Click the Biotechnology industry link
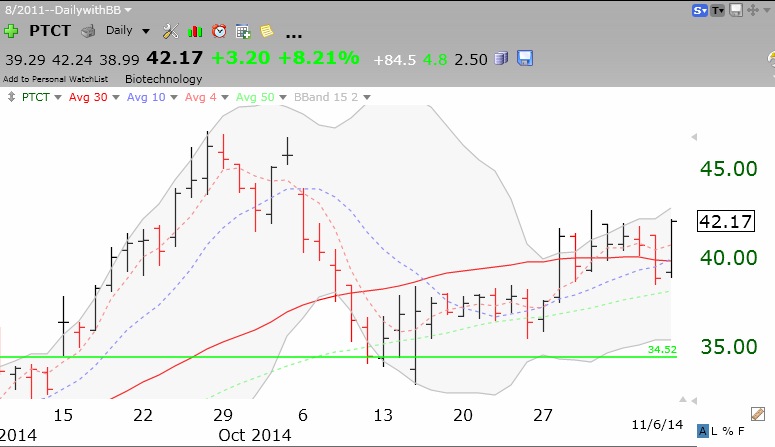 click(164, 79)
